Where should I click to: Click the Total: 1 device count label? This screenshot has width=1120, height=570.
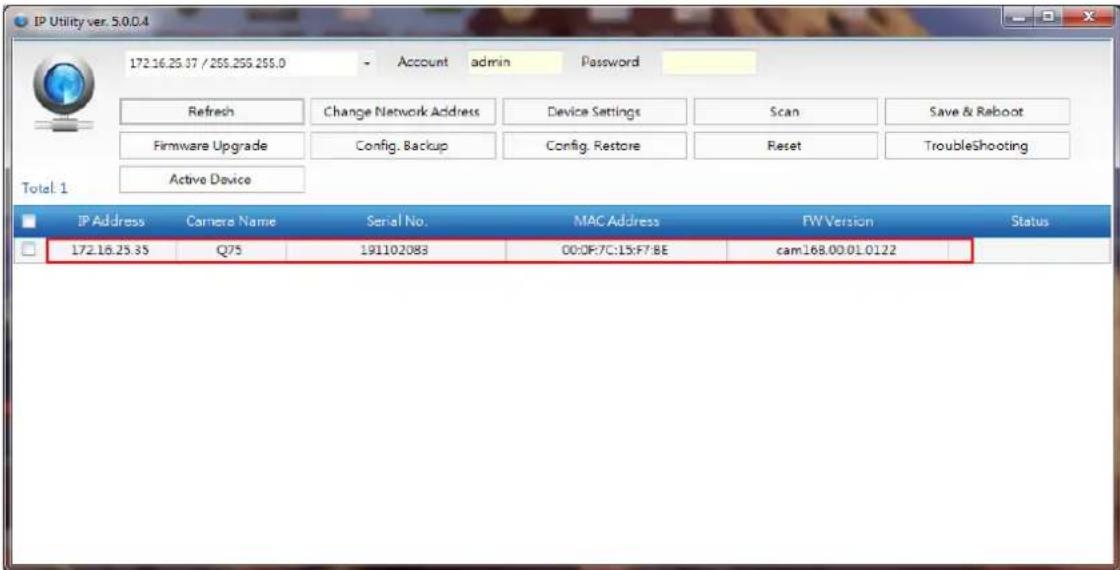pos(45,189)
